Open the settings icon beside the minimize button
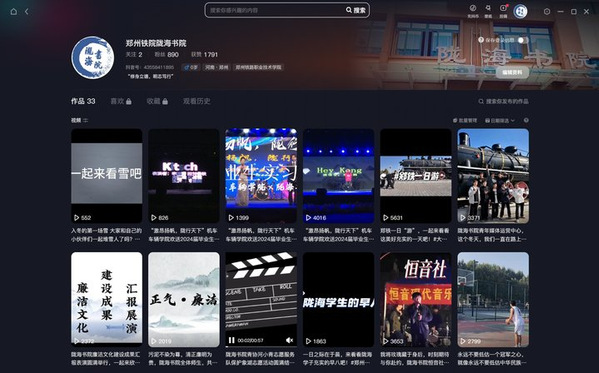Screen dimensions: 599x373 click(x=547, y=11)
